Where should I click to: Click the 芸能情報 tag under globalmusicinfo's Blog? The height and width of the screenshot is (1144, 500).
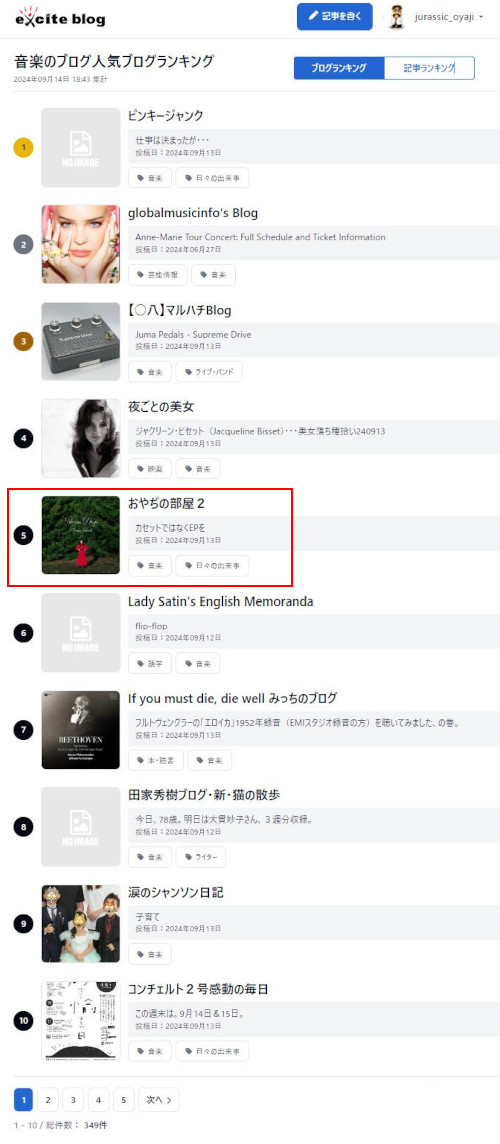click(158, 275)
